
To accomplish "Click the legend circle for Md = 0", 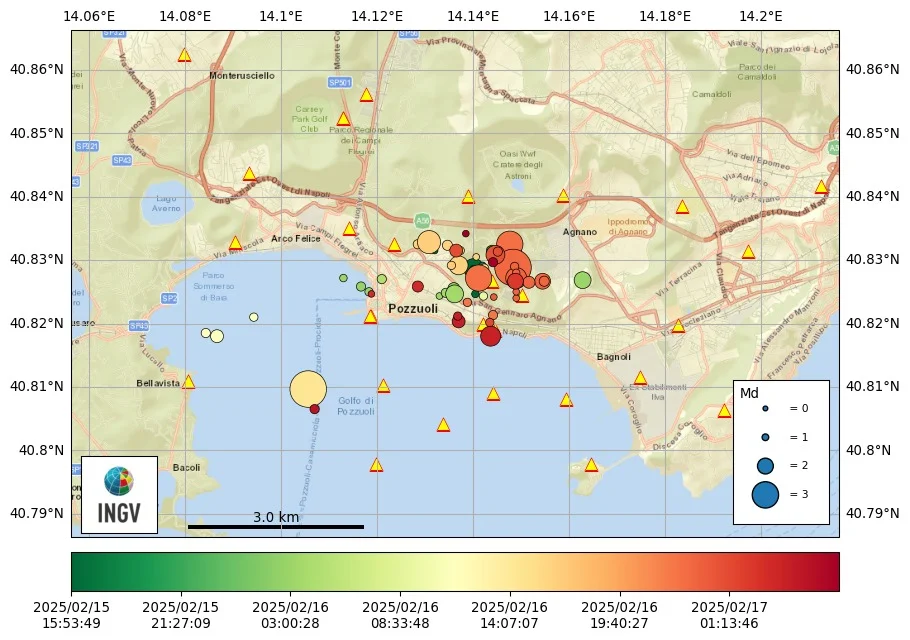I will pyautogui.click(x=765, y=408).
